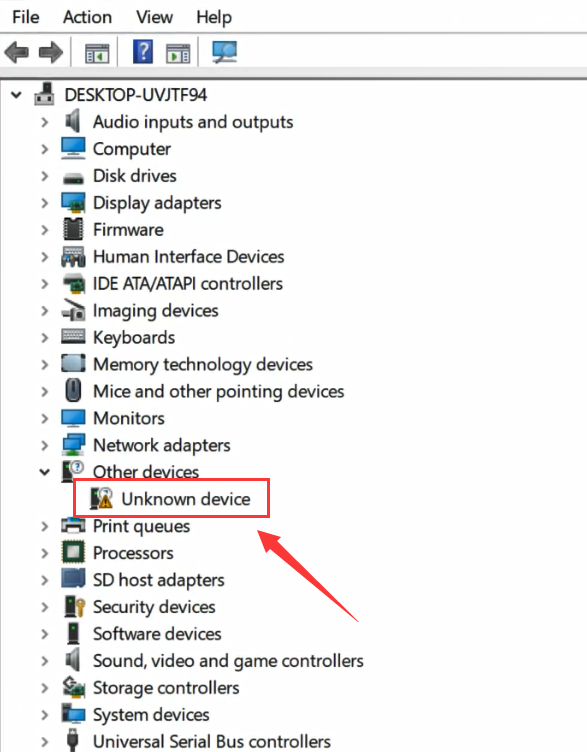Click the Forward arrow toolbar icon
The height and width of the screenshot is (752, 587).
coord(51,52)
